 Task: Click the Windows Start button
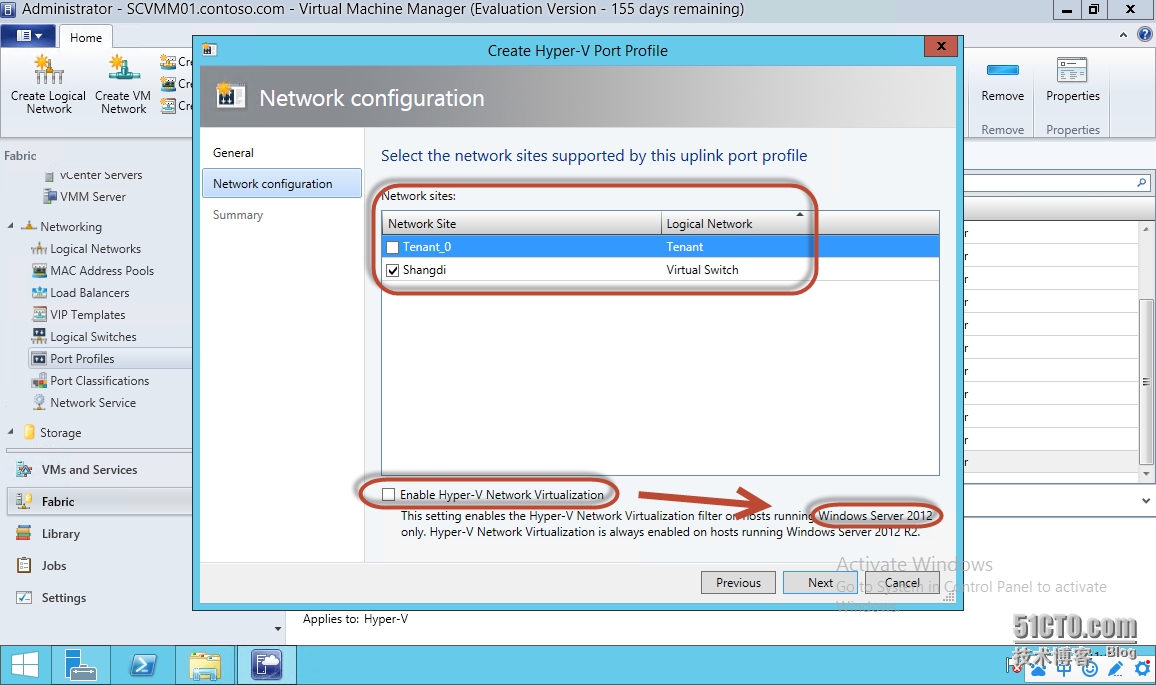24,665
